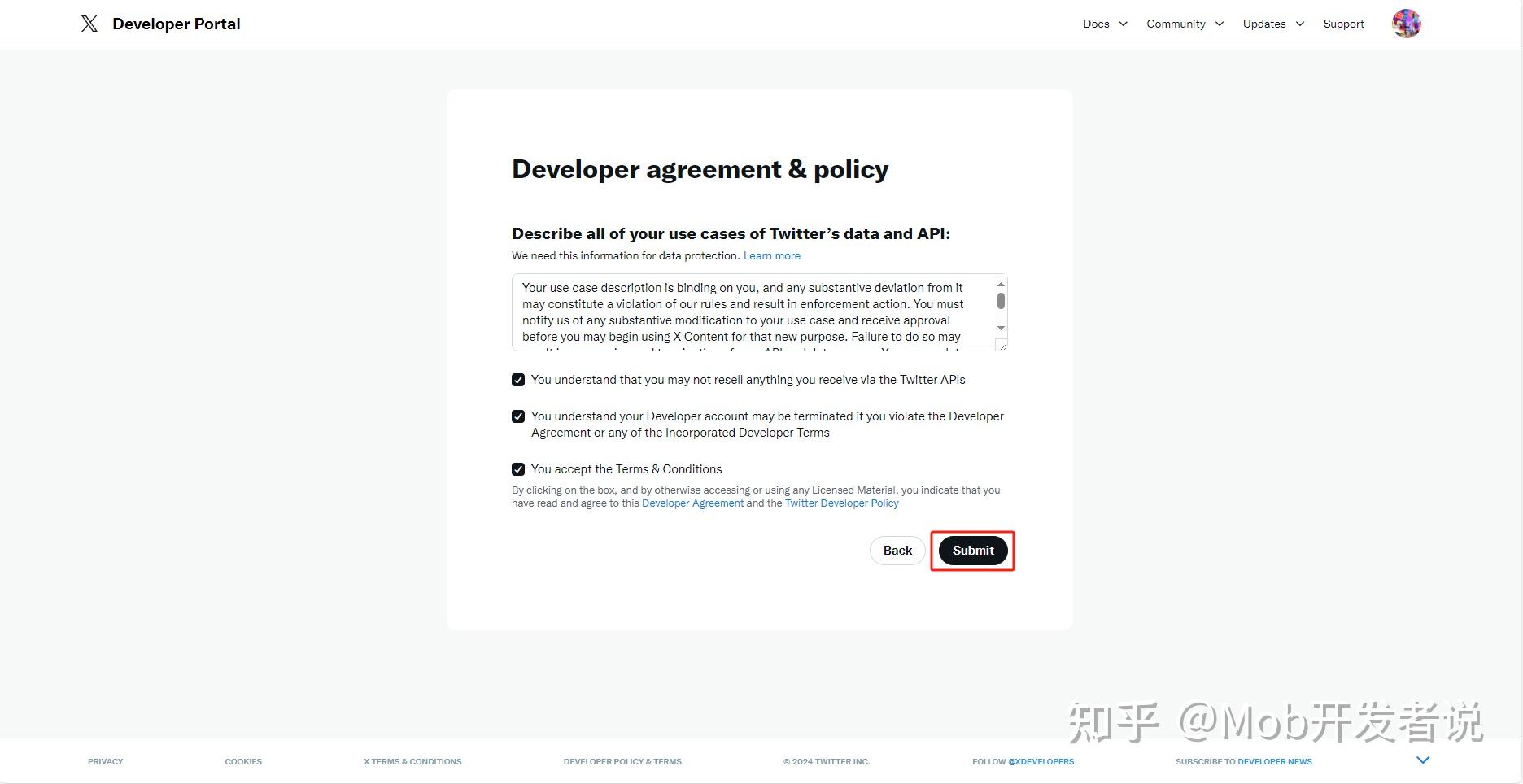Click inside the use case description box
The image size is (1523, 784).
[x=757, y=313]
